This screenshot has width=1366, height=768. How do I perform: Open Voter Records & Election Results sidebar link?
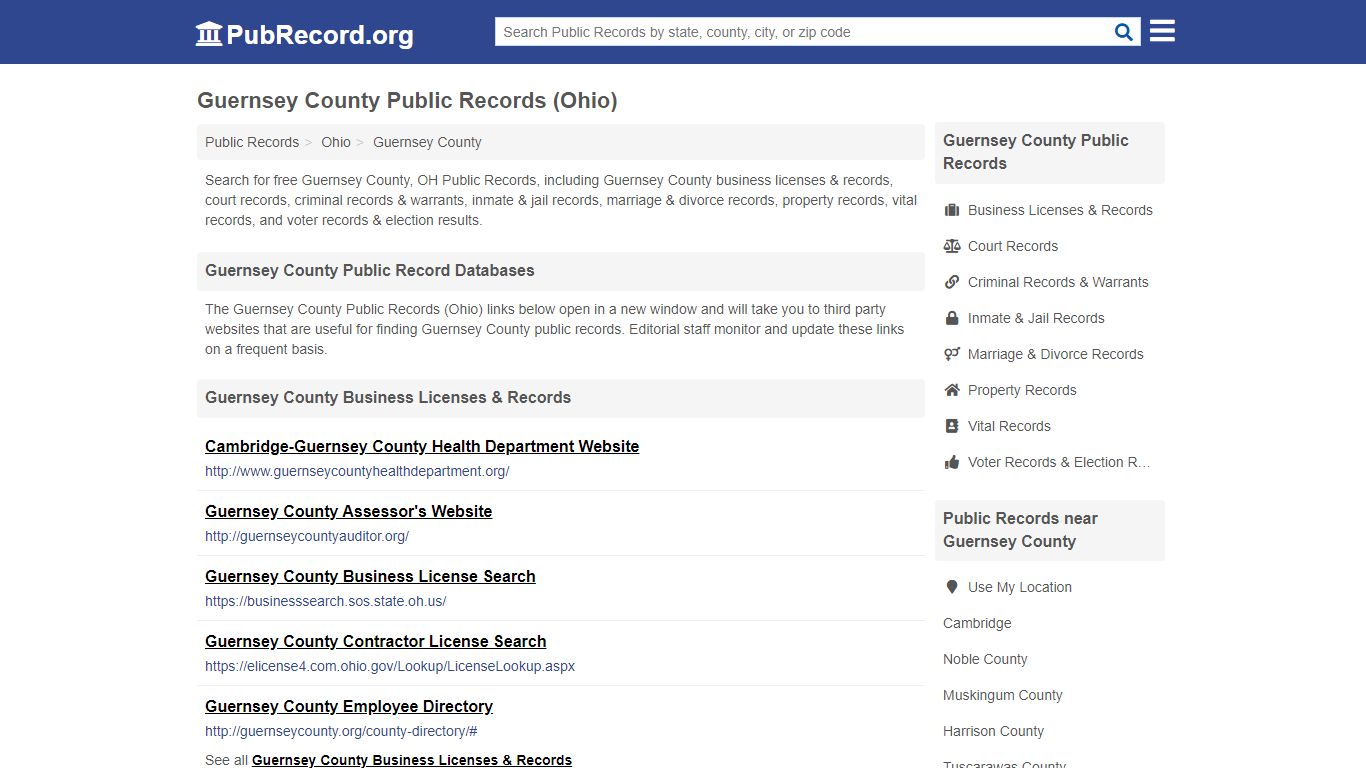pos(1059,462)
